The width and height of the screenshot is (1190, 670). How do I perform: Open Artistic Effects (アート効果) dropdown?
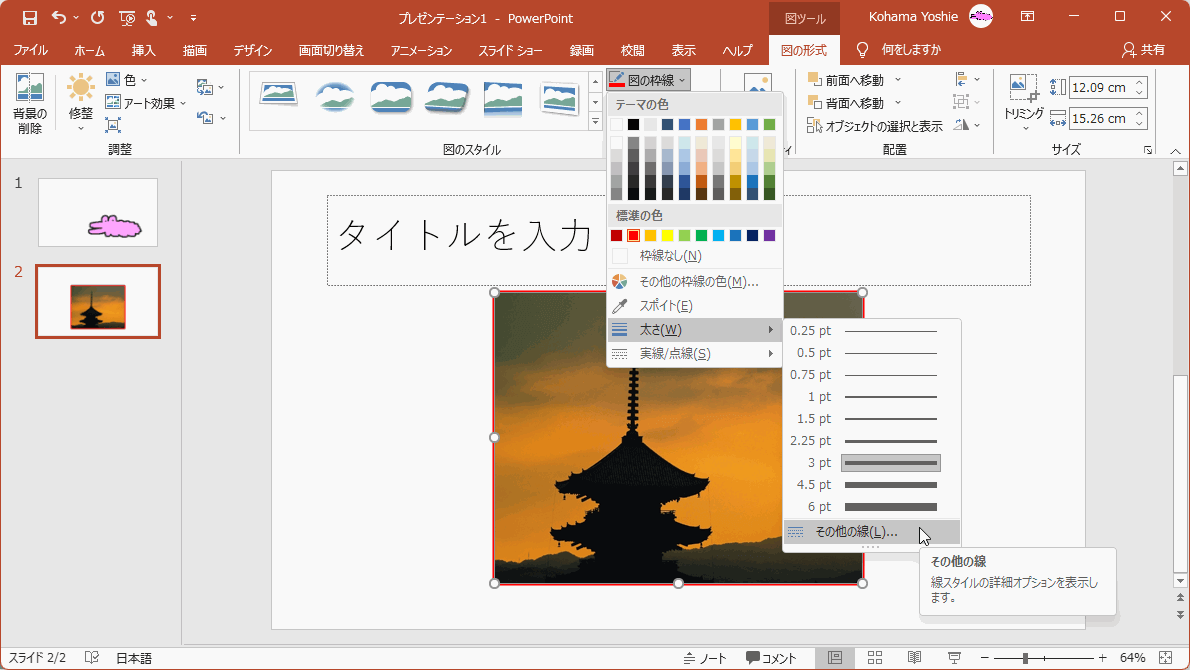(145, 103)
